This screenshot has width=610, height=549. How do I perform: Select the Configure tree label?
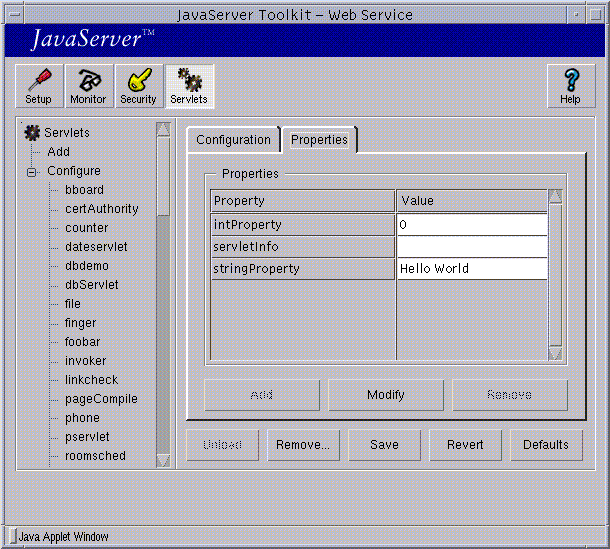point(74,171)
